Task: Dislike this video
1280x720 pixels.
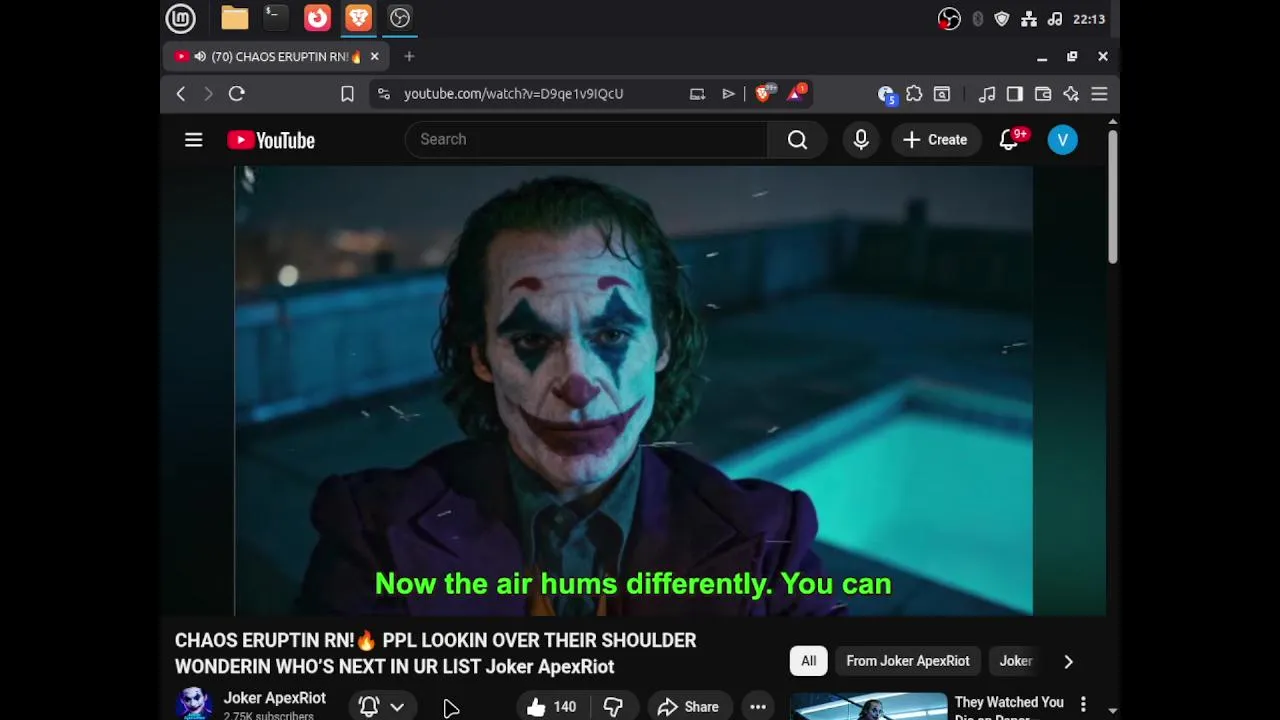Action: pyautogui.click(x=613, y=707)
